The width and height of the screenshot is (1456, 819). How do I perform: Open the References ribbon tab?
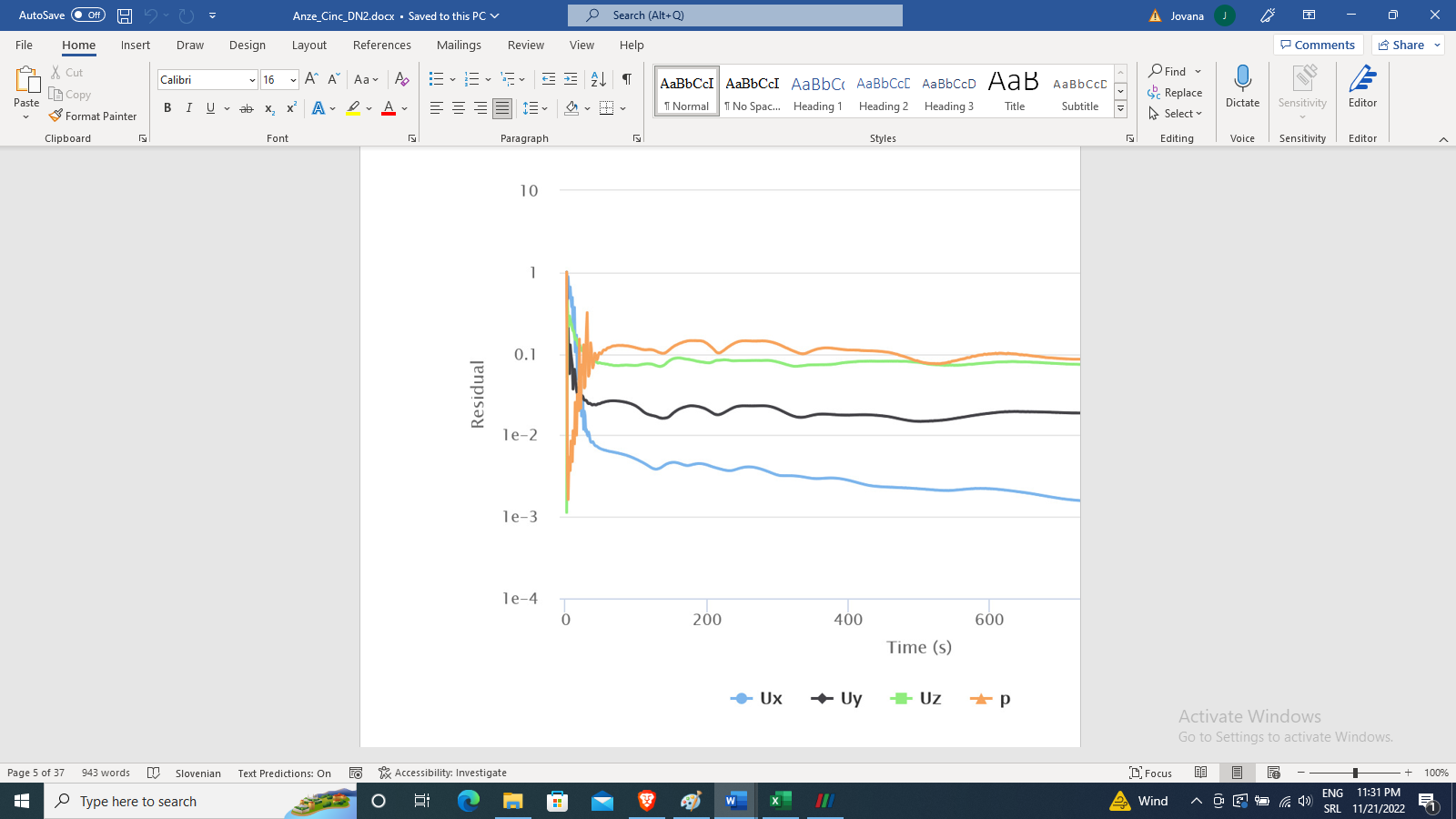(x=381, y=45)
